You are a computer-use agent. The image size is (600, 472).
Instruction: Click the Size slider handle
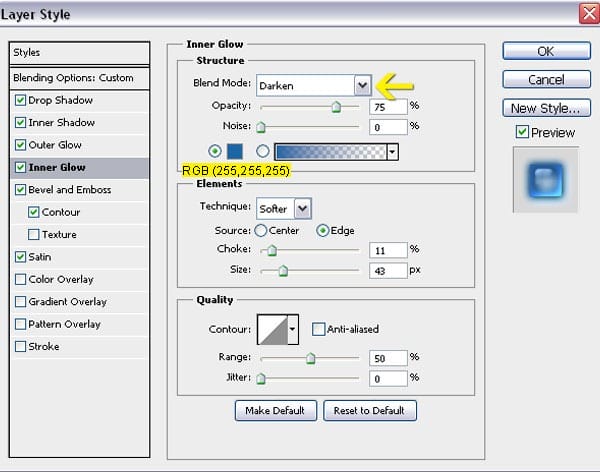(283, 271)
